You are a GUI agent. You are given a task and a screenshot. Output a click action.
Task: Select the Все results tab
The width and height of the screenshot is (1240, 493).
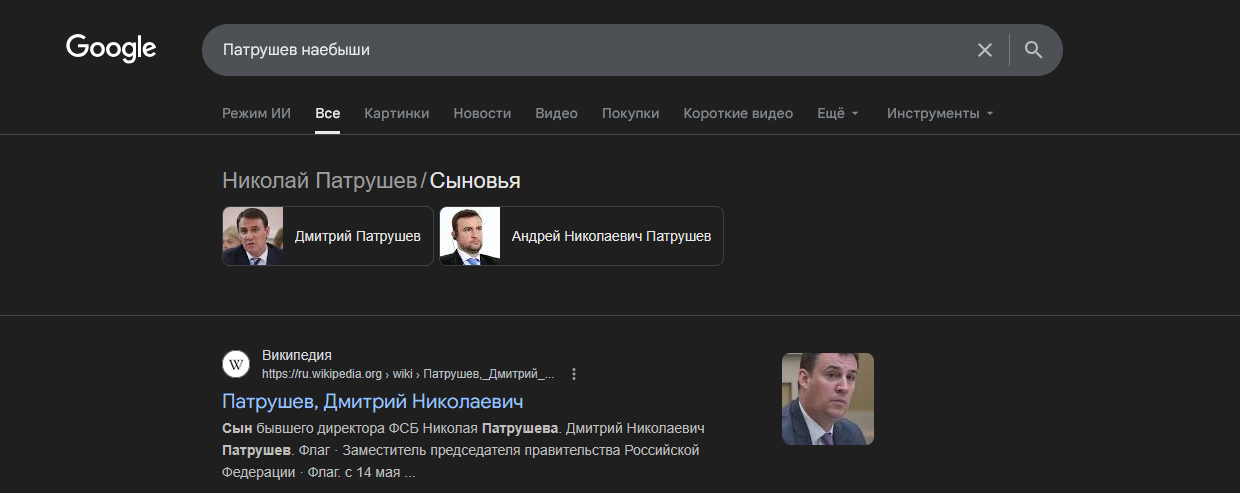coord(328,113)
